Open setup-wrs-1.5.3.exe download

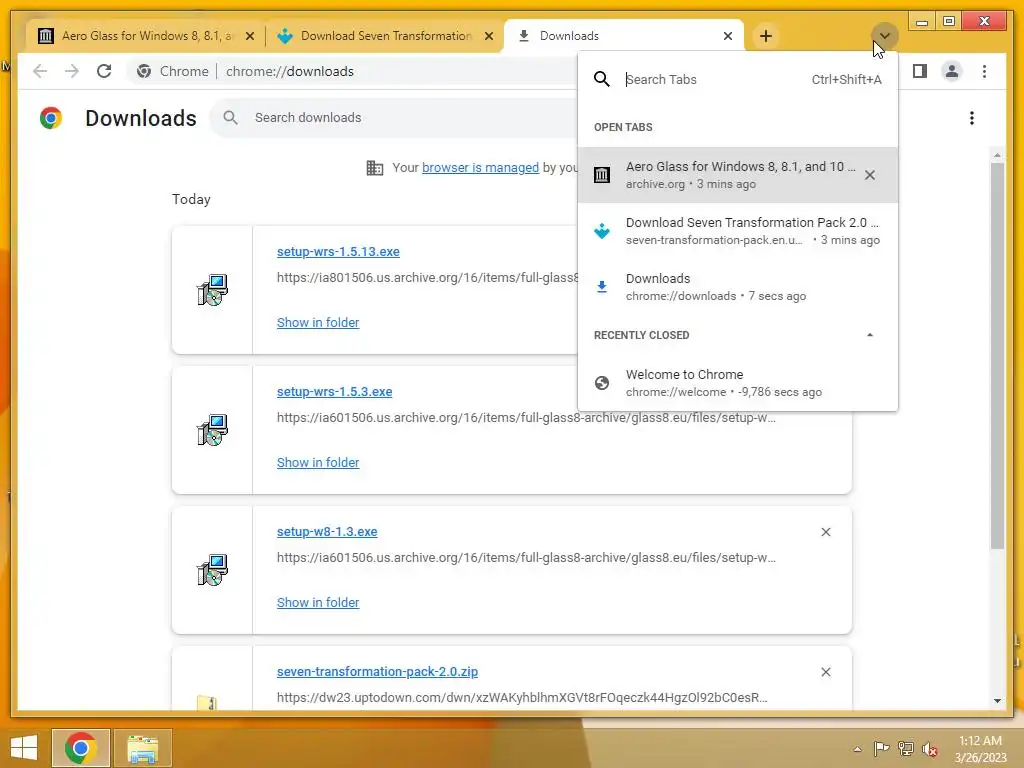click(334, 392)
